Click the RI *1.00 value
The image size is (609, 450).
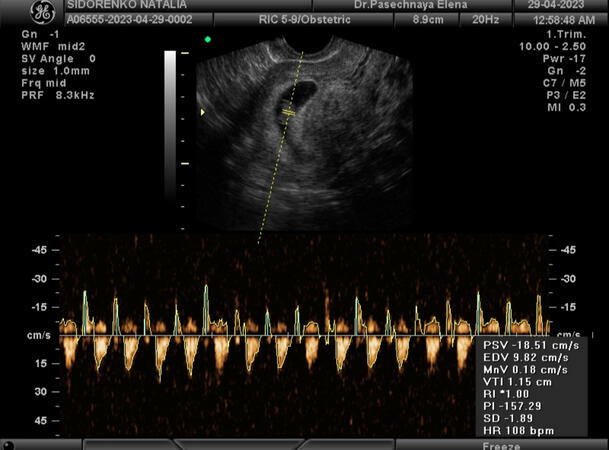[506, 394]
